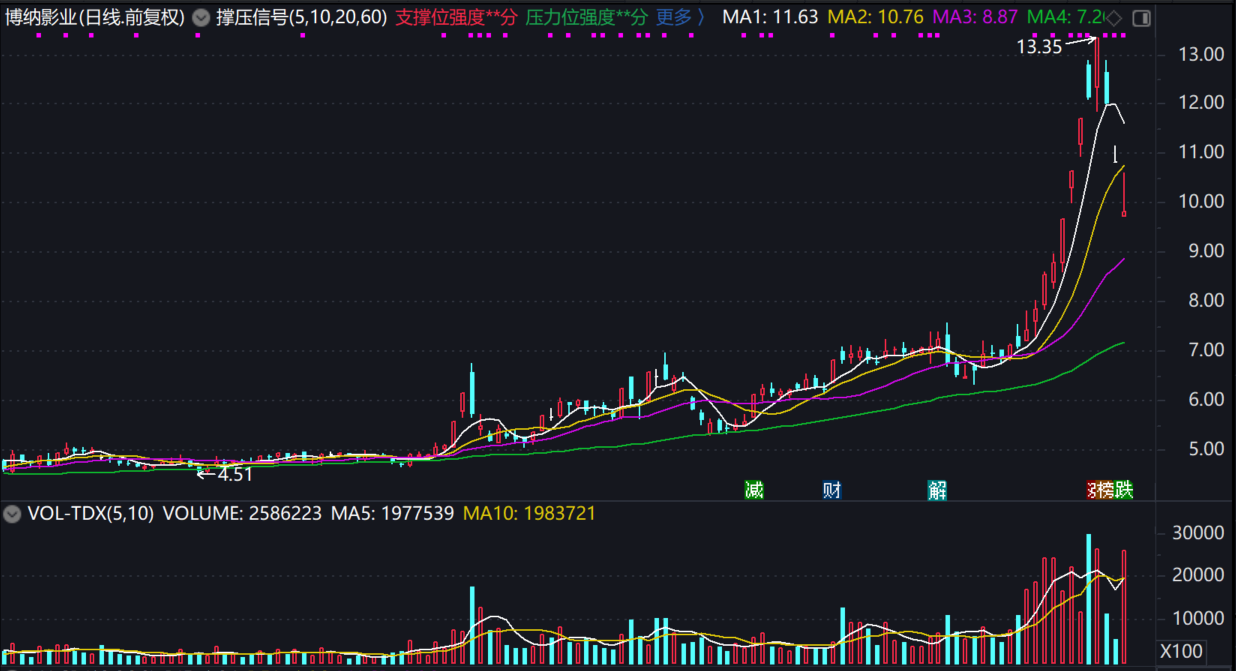Click the 13.35 high price annotation
The height and width of the screenshot is (671, 1236).
coord(1039,46)
